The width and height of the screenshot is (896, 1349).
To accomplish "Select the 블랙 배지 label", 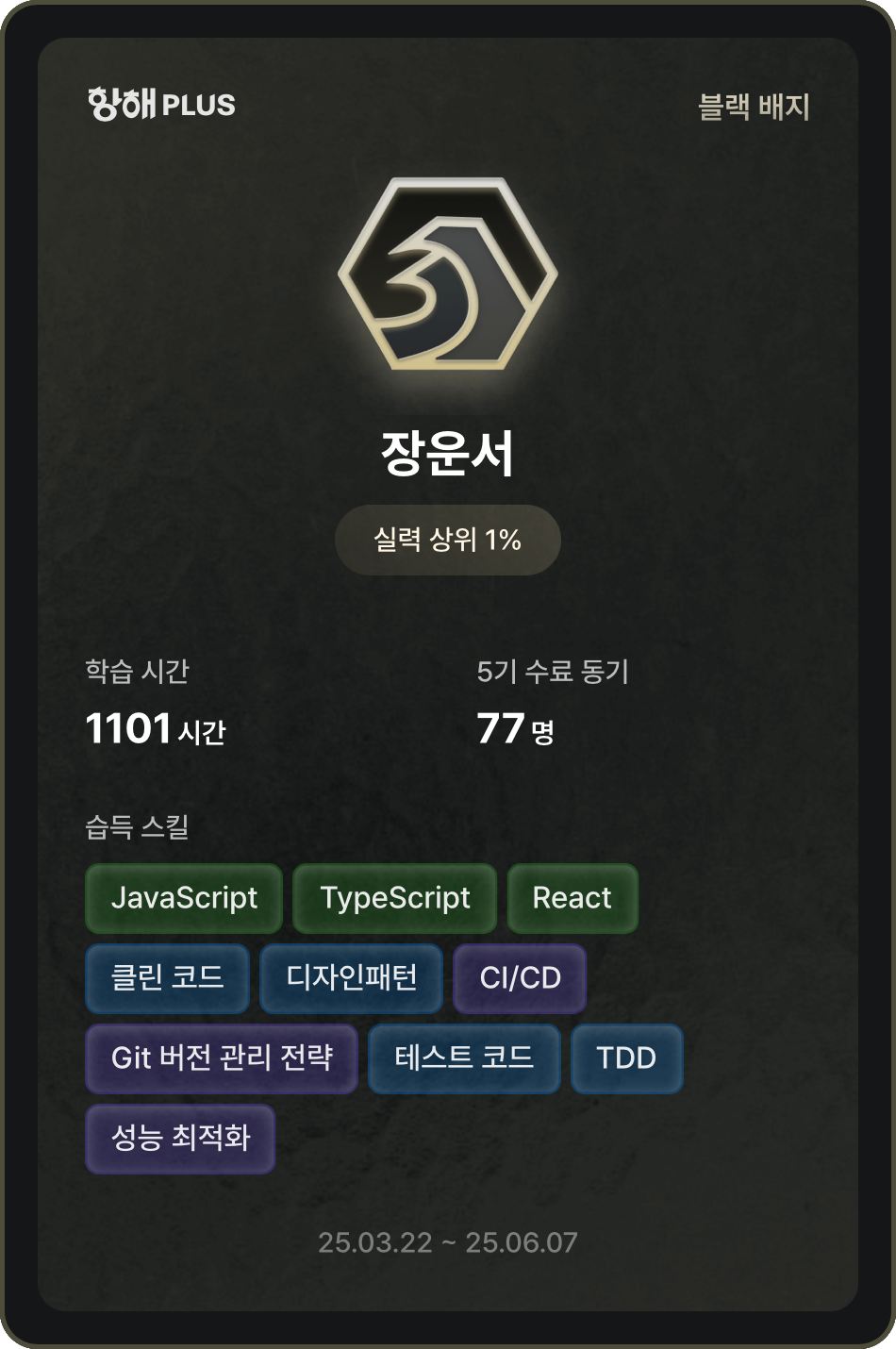I will 754,107.
